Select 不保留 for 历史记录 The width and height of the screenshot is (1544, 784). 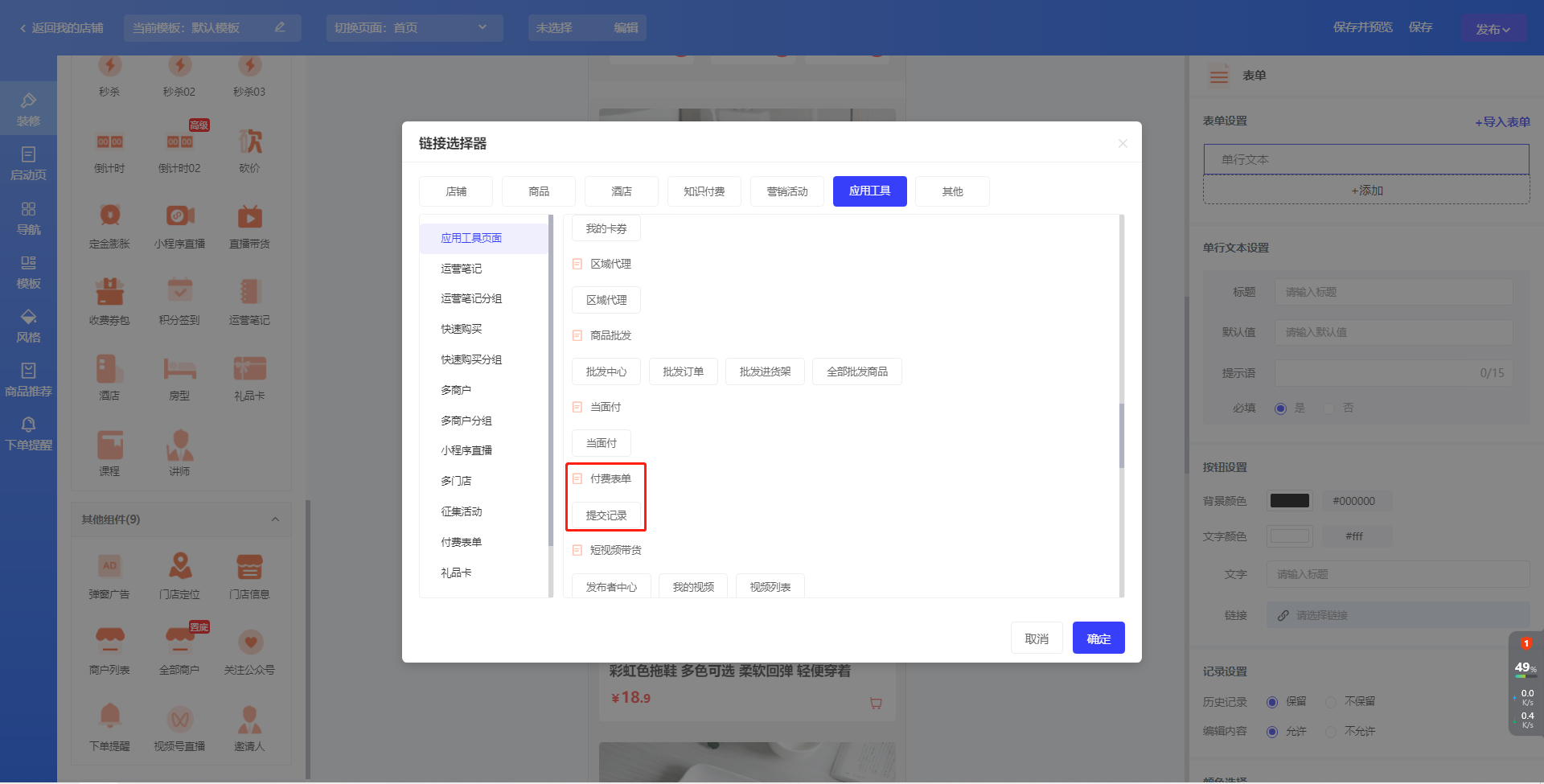tap(1331, 702)
